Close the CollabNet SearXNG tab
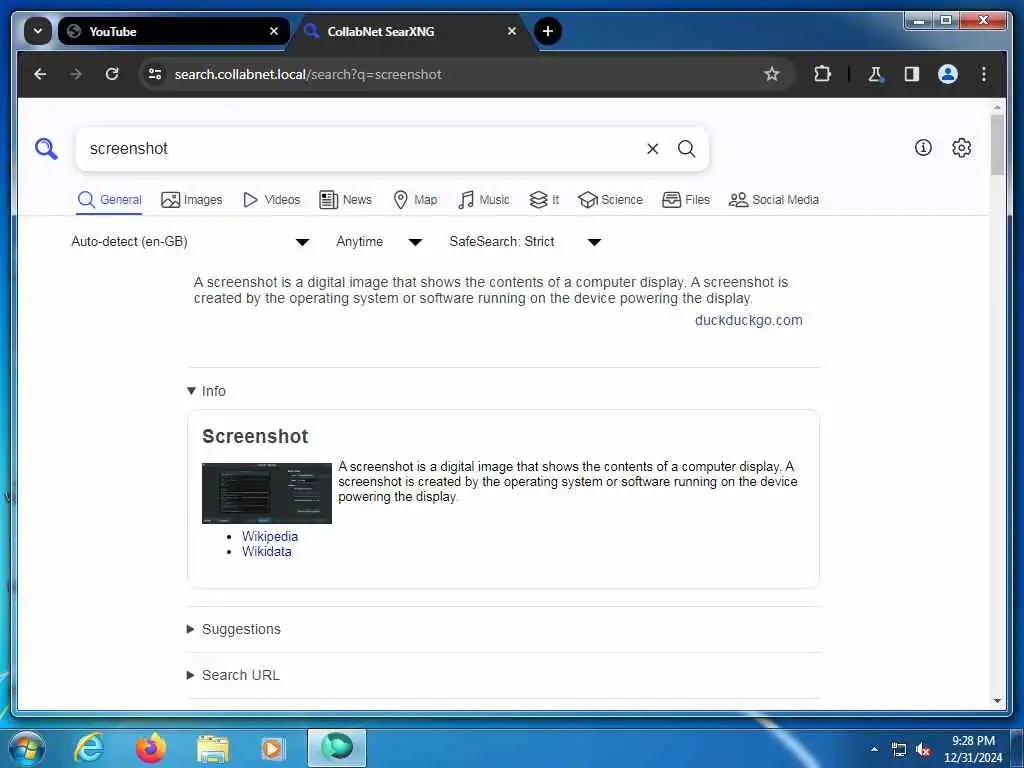This screenshot has height=768, width=1024. click(512, 31)
